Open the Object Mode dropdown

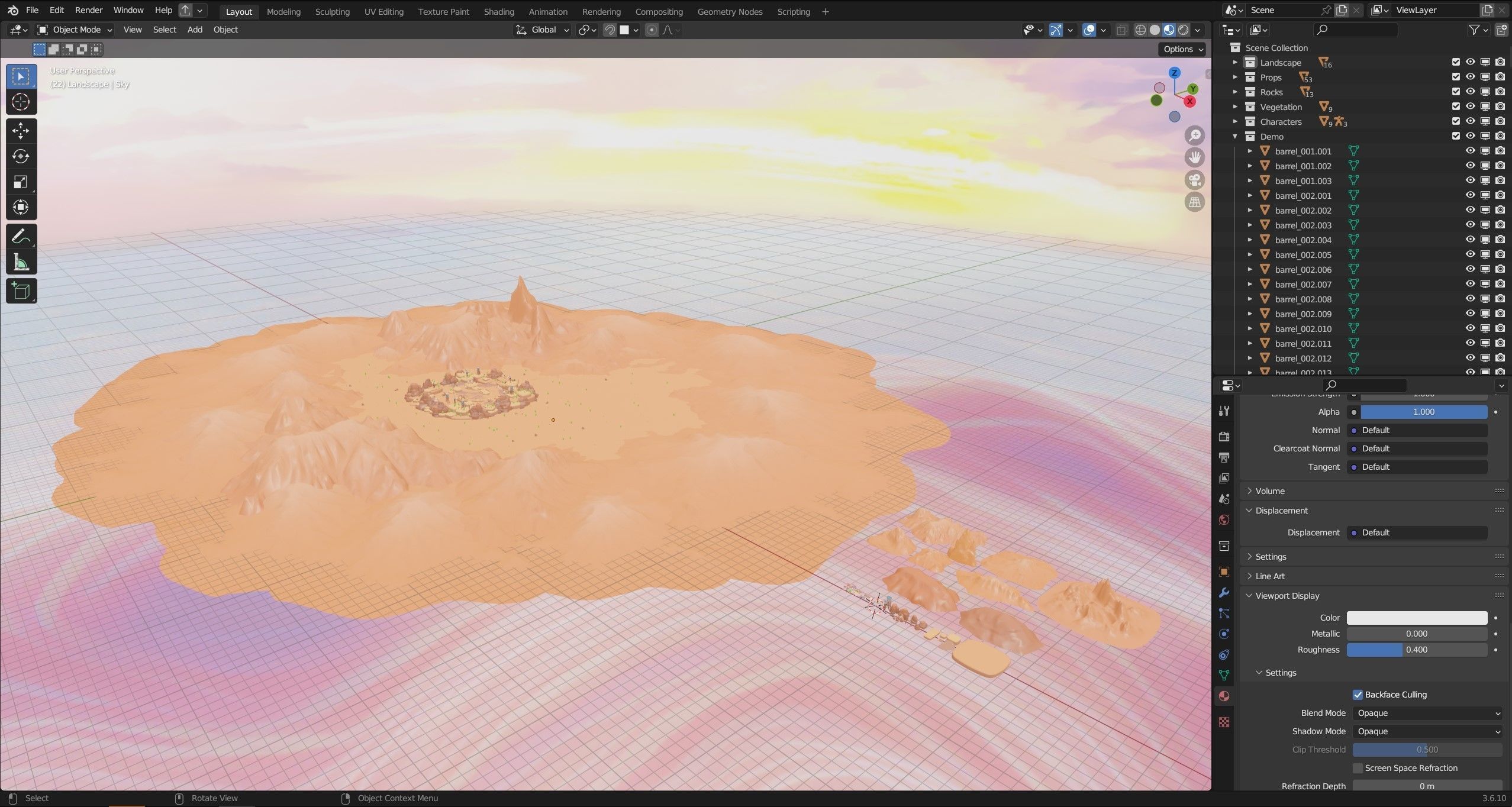tap(75, 30)
